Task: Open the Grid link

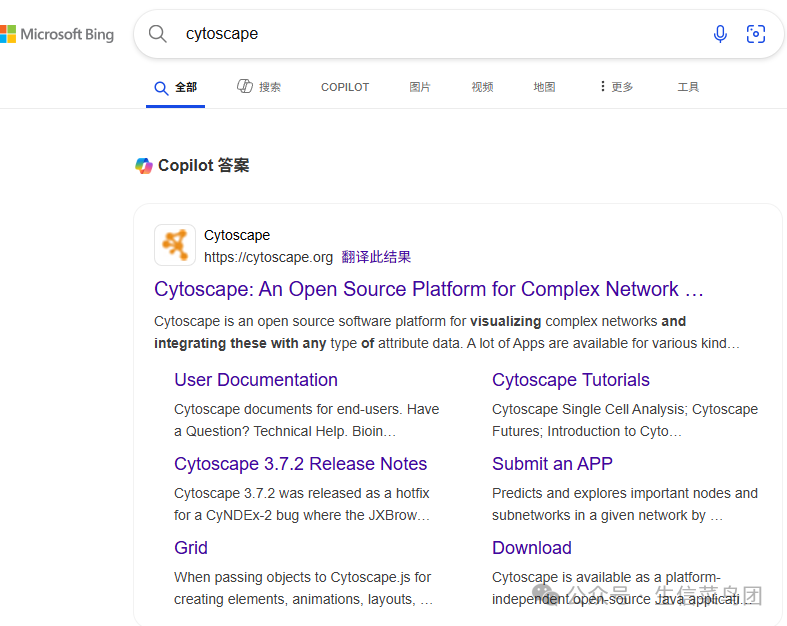Action: [191, 548]
